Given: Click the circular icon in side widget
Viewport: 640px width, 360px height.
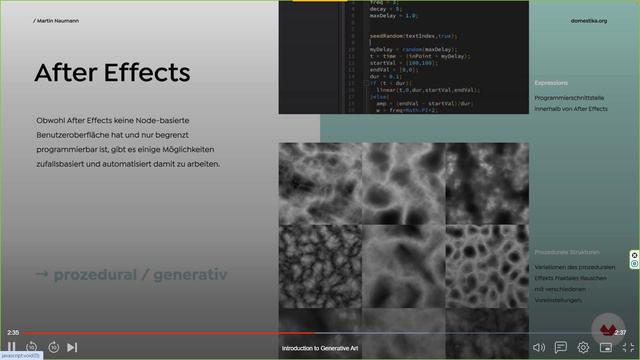Looking at the screenshot, I should coord(634,264).
